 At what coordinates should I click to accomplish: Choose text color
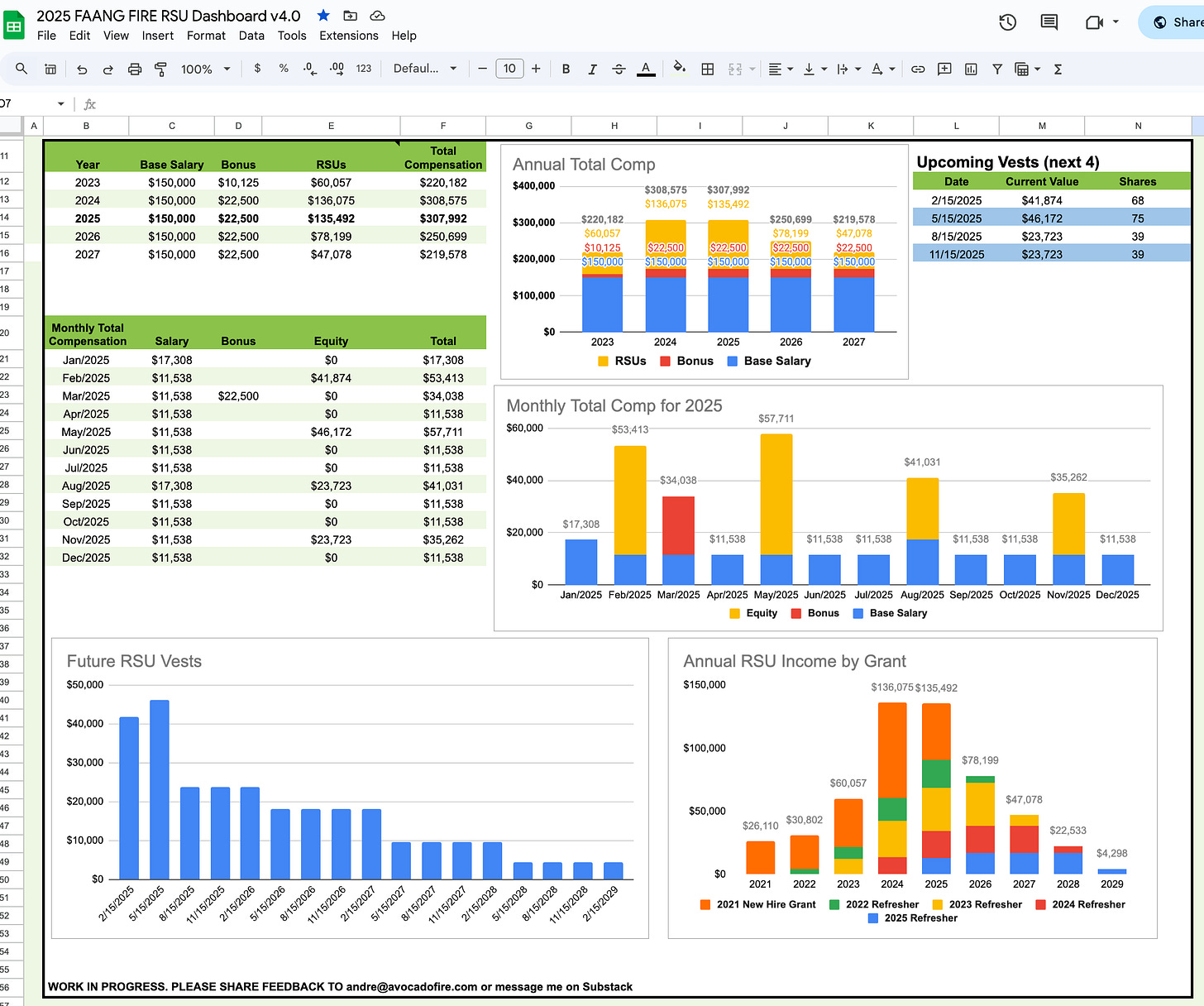coord(646,69)
